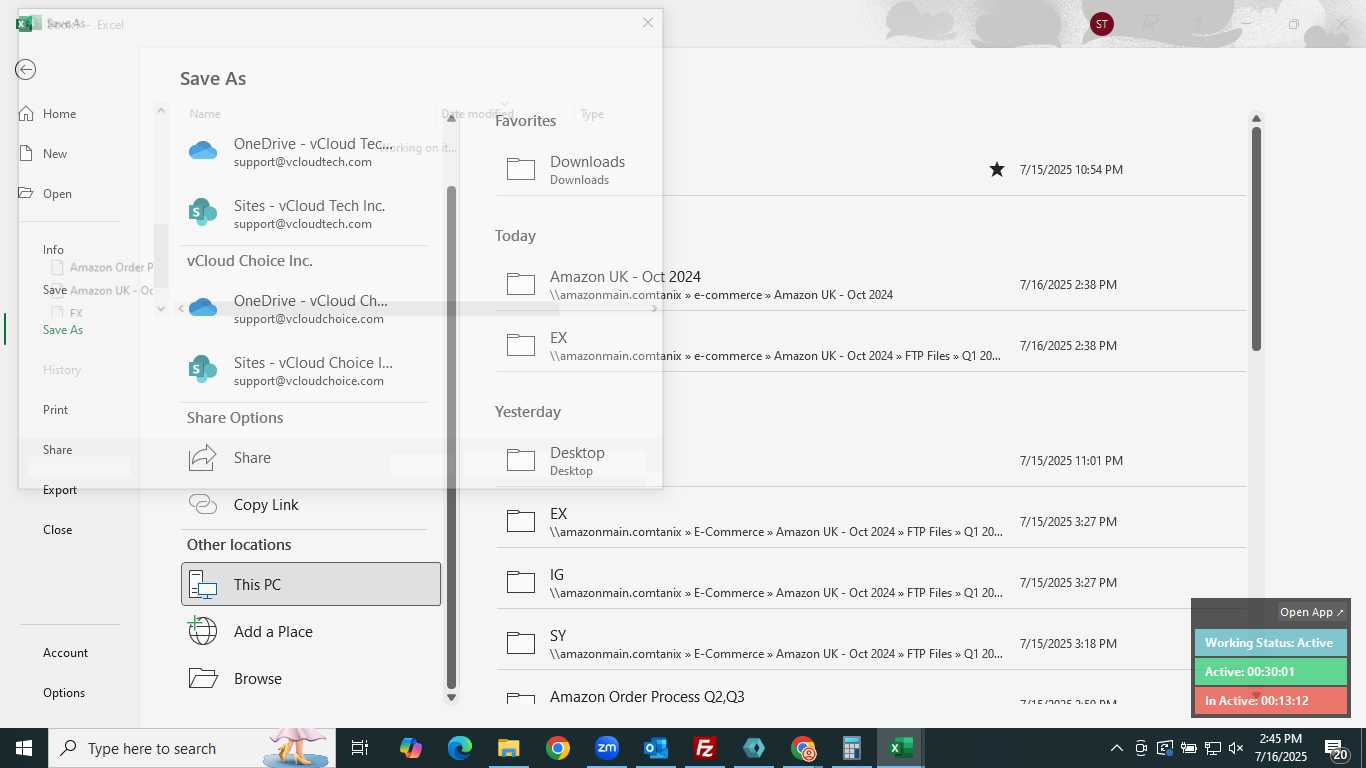The width and height of the screenshot is (1366, 768).
Task: Click the muted volume tray icon
Action: (1236, 748)
